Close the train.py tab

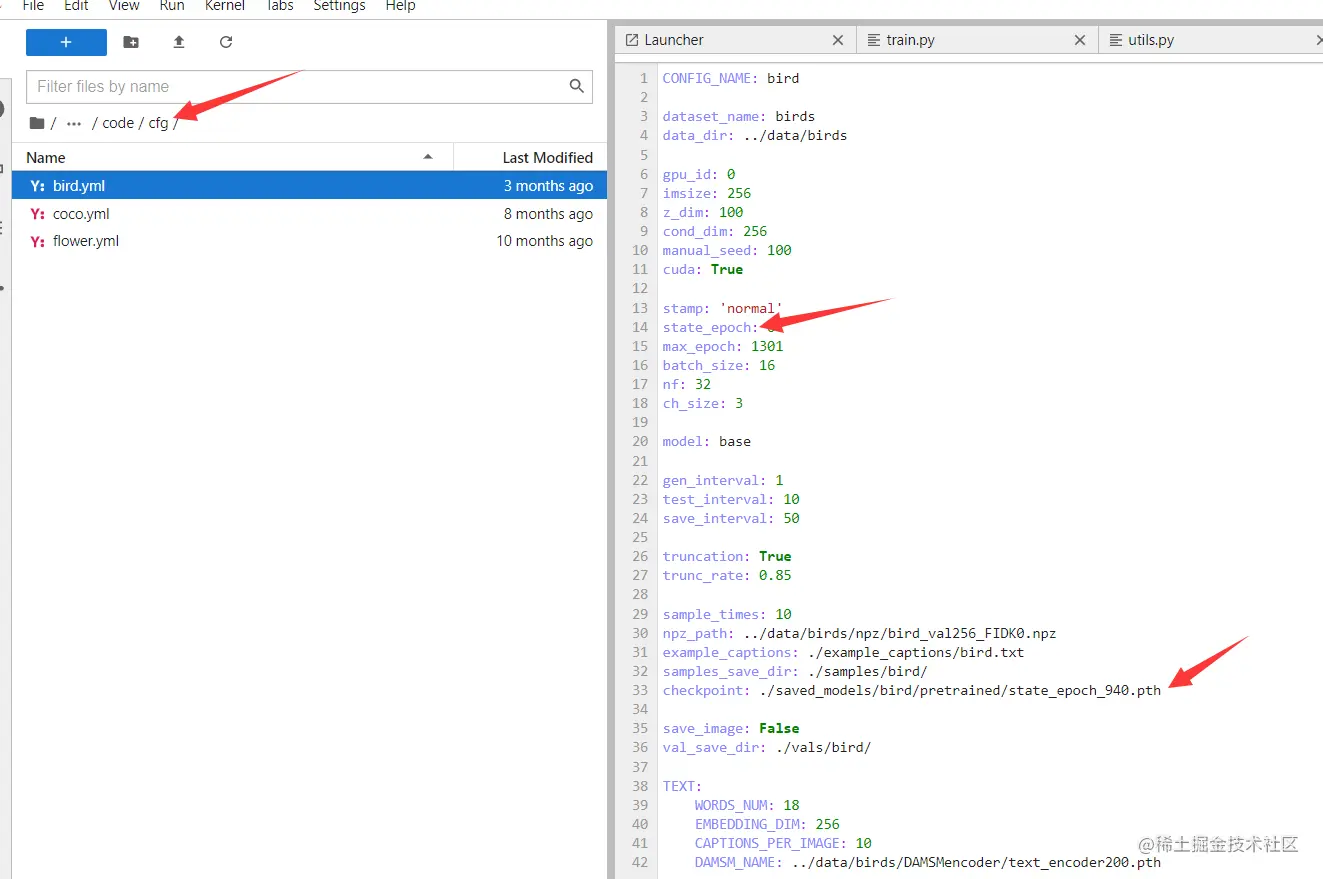1080,40
